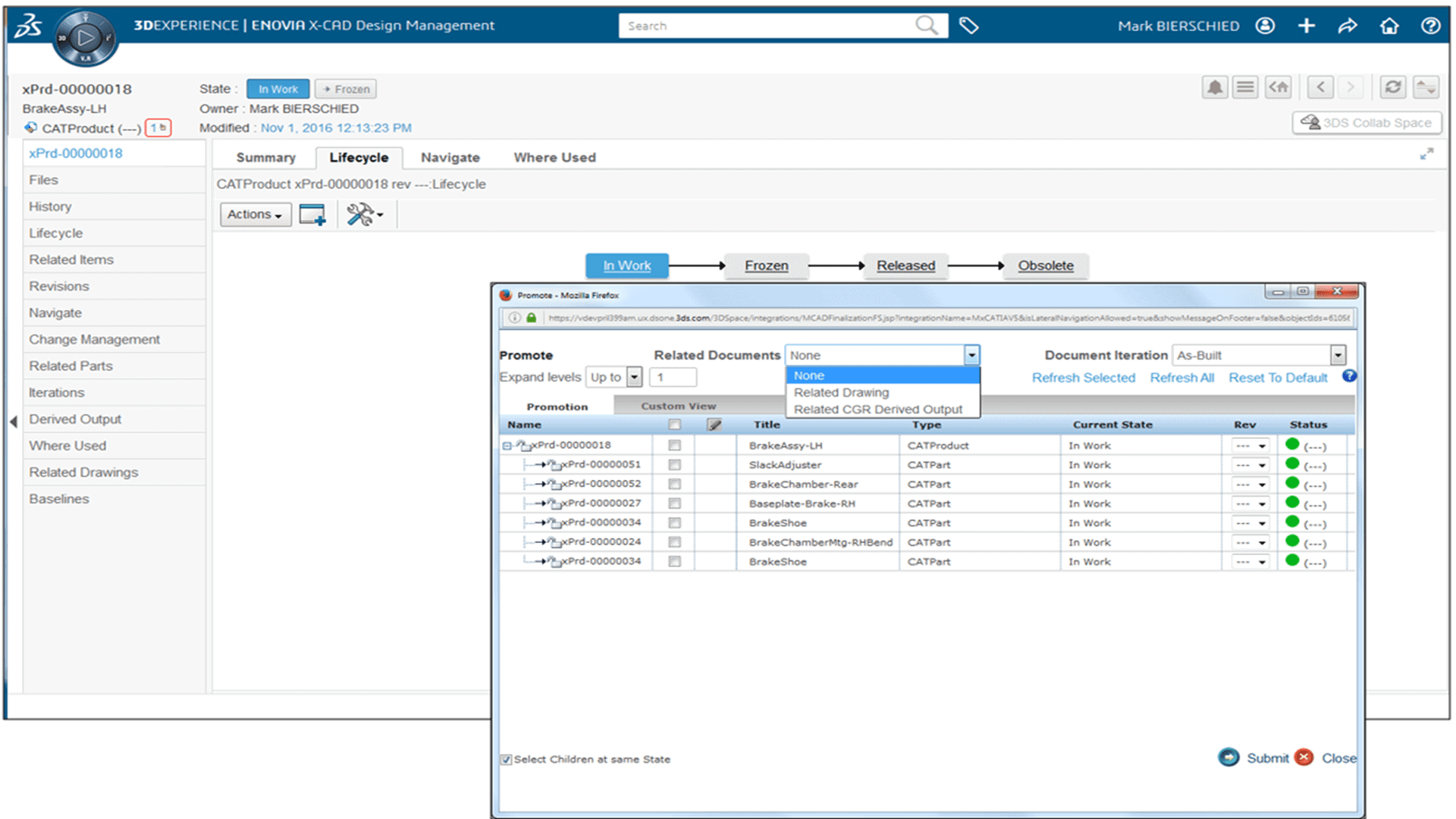Click green status dot of SlackAdjuster row
The width and height of the screenshot is (1456, 819).
[x=1292, y=464]
